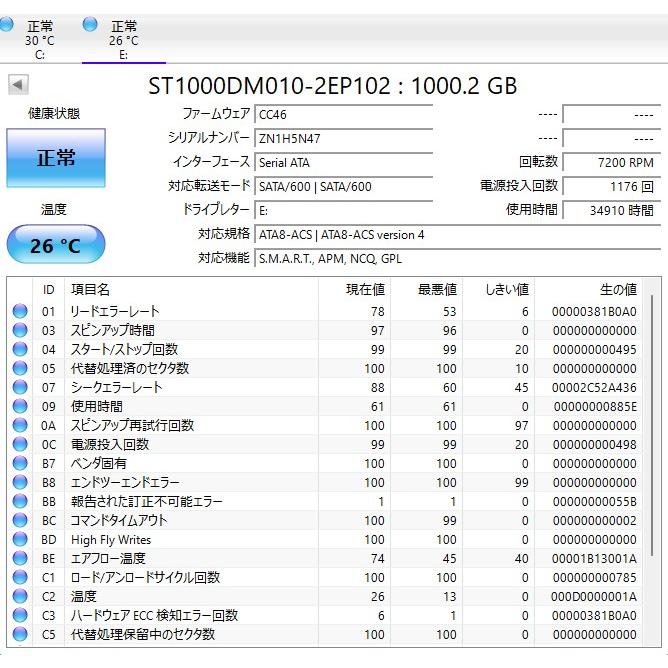Viewport: 668px width, 668px height.
Task: Click the しきい値 column header
Action: (498, 290)
